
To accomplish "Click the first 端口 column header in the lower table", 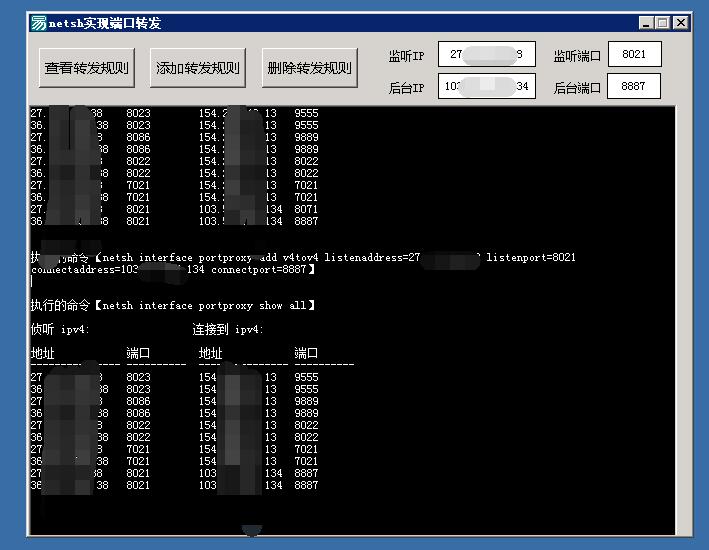I will click(x=138, y=353).
